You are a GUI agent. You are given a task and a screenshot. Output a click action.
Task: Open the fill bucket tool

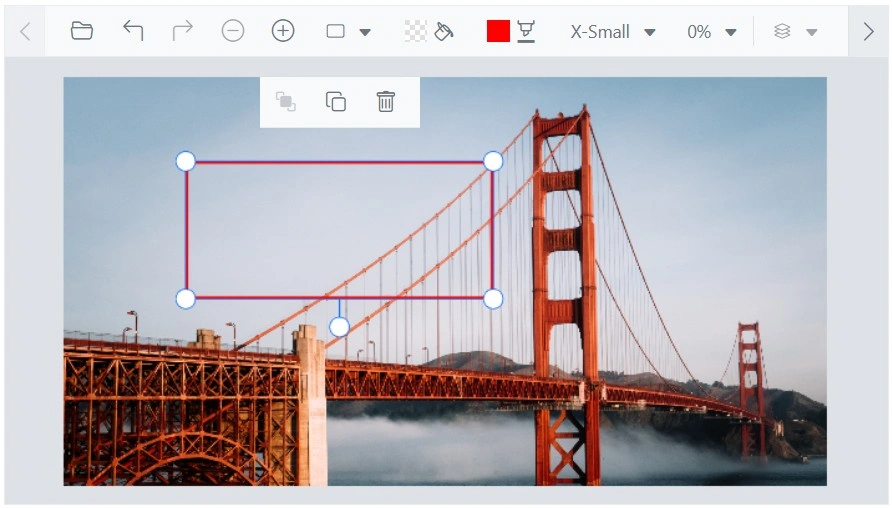click(x=444, y=31)
